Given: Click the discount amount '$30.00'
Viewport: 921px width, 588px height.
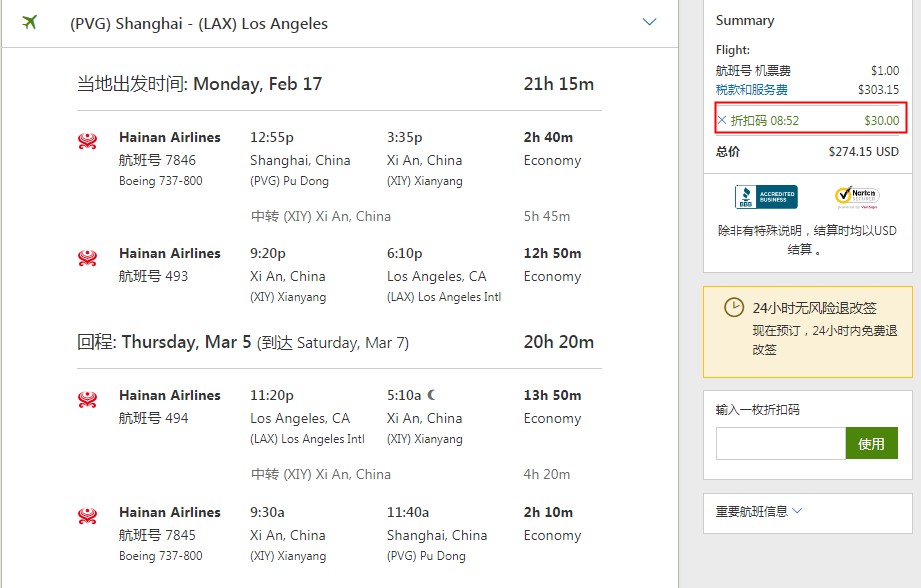Looking at the screenshot, I should click(x=882, y=120).
